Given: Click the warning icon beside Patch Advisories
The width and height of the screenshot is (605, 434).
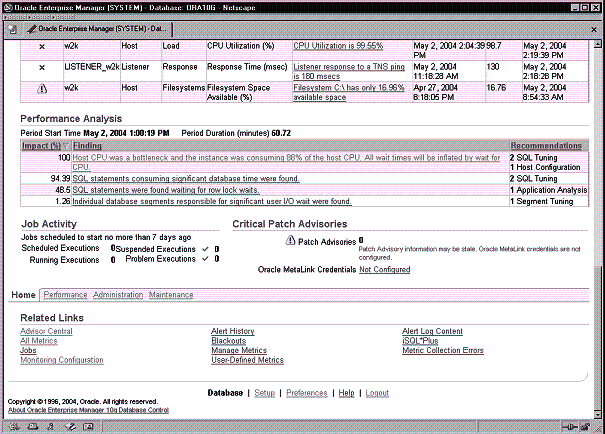Looking at the screenshot, I should [290, 241].
